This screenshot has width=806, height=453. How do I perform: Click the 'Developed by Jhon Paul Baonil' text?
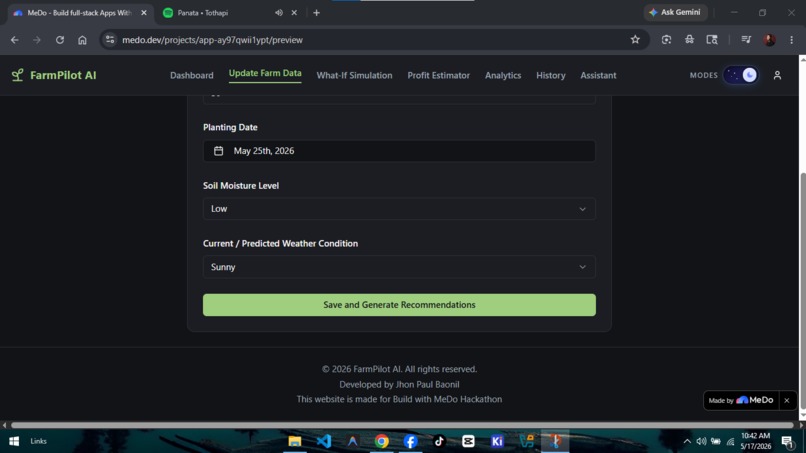[x=399, y=384]
